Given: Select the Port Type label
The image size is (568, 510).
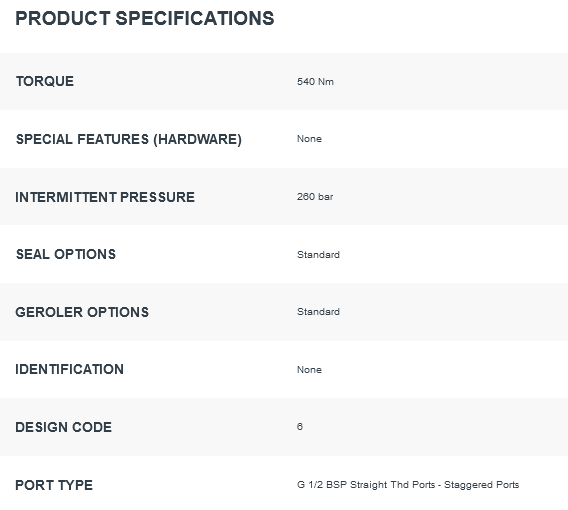Looking at the screenshot, I should click(x=54, y=485).
